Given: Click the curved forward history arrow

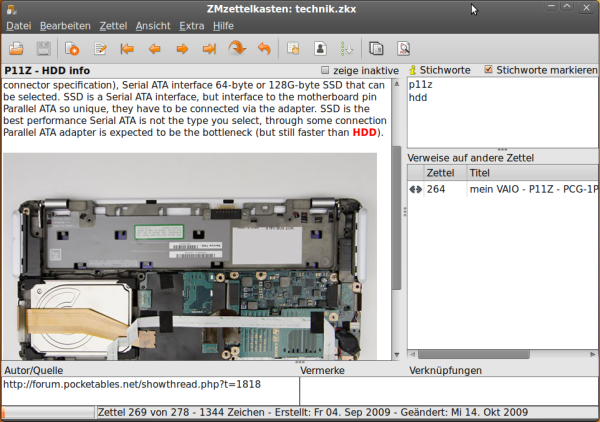Looking at the screenshot, I should (x=237, y=48).
